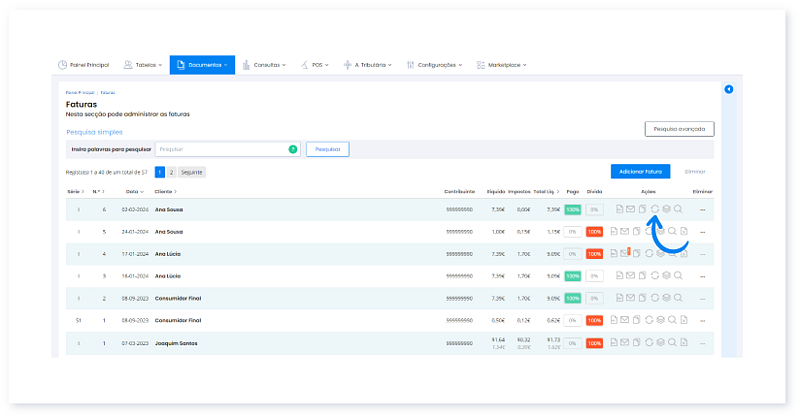Click the three-dot delete option for invoice 6

[x=702, y=210]
